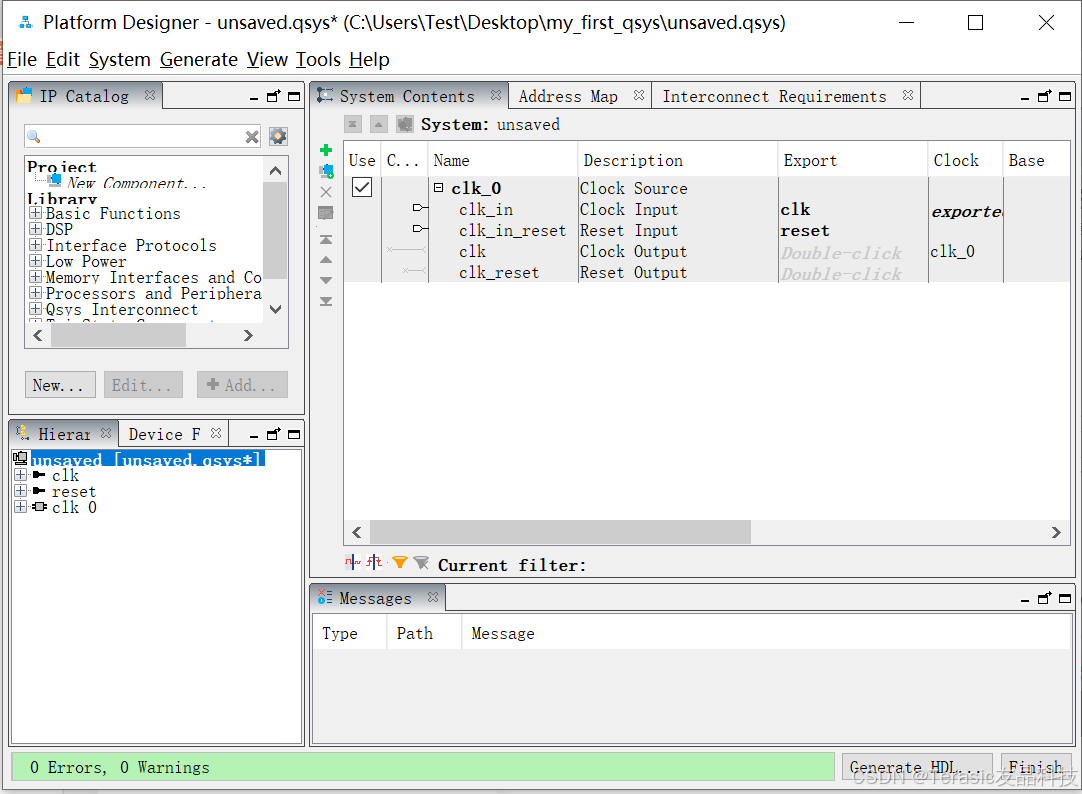
Task: Toggle the Use checkbox for clk_0
Action: 362,187
